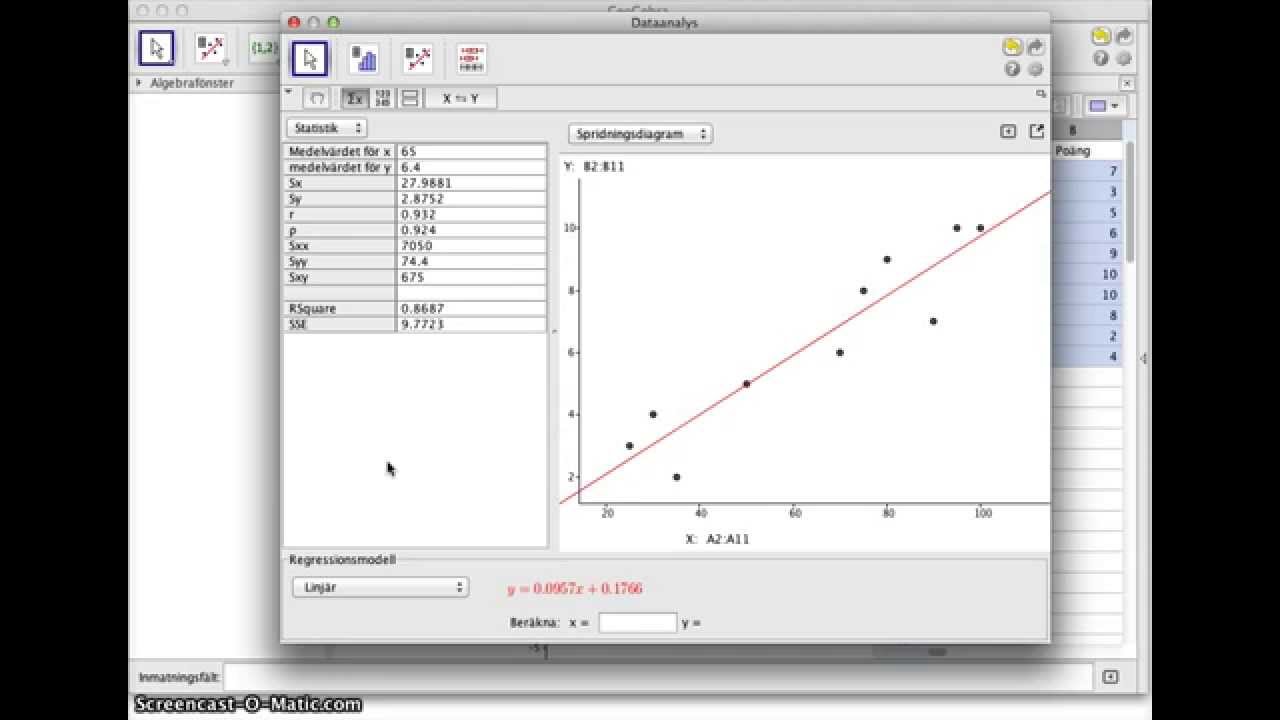Toggle the Show Data table button
1280x720 pixels.
tap(382, 98)
